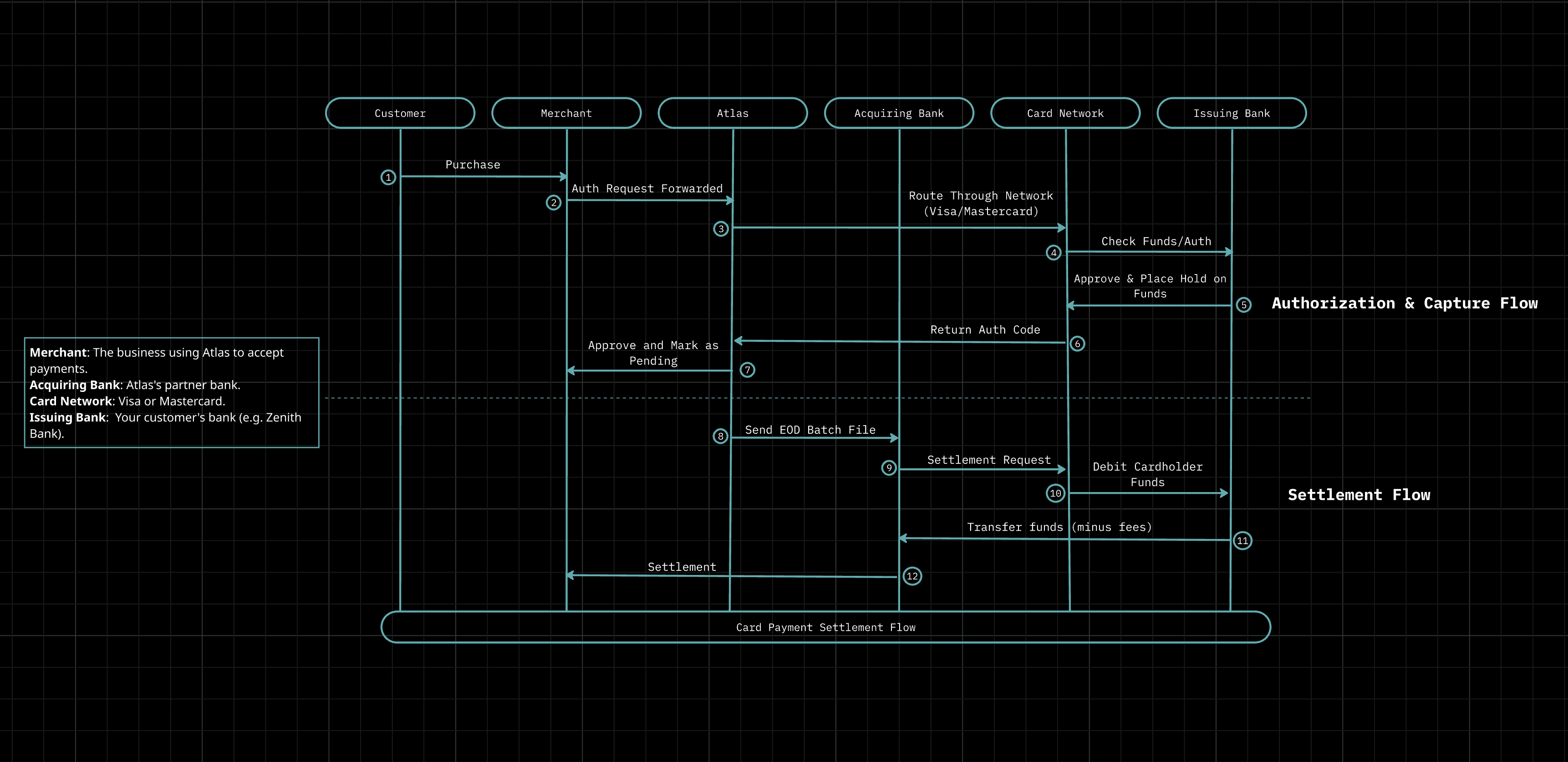
Task: Select the Customer participant box
Action: point(400,113)
